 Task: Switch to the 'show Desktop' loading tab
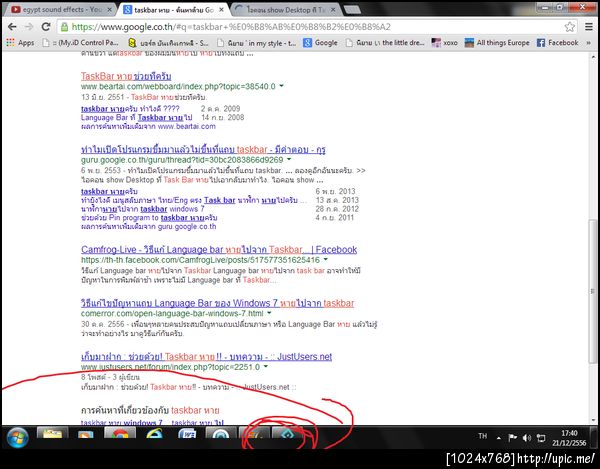[285, 10]
